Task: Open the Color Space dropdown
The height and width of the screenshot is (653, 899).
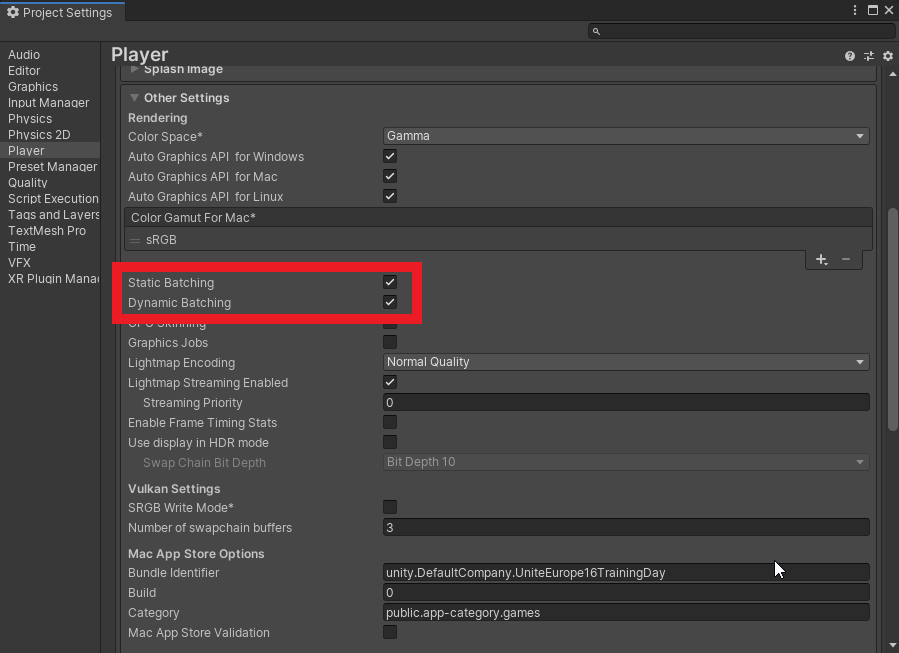Action: coord(626,136)
